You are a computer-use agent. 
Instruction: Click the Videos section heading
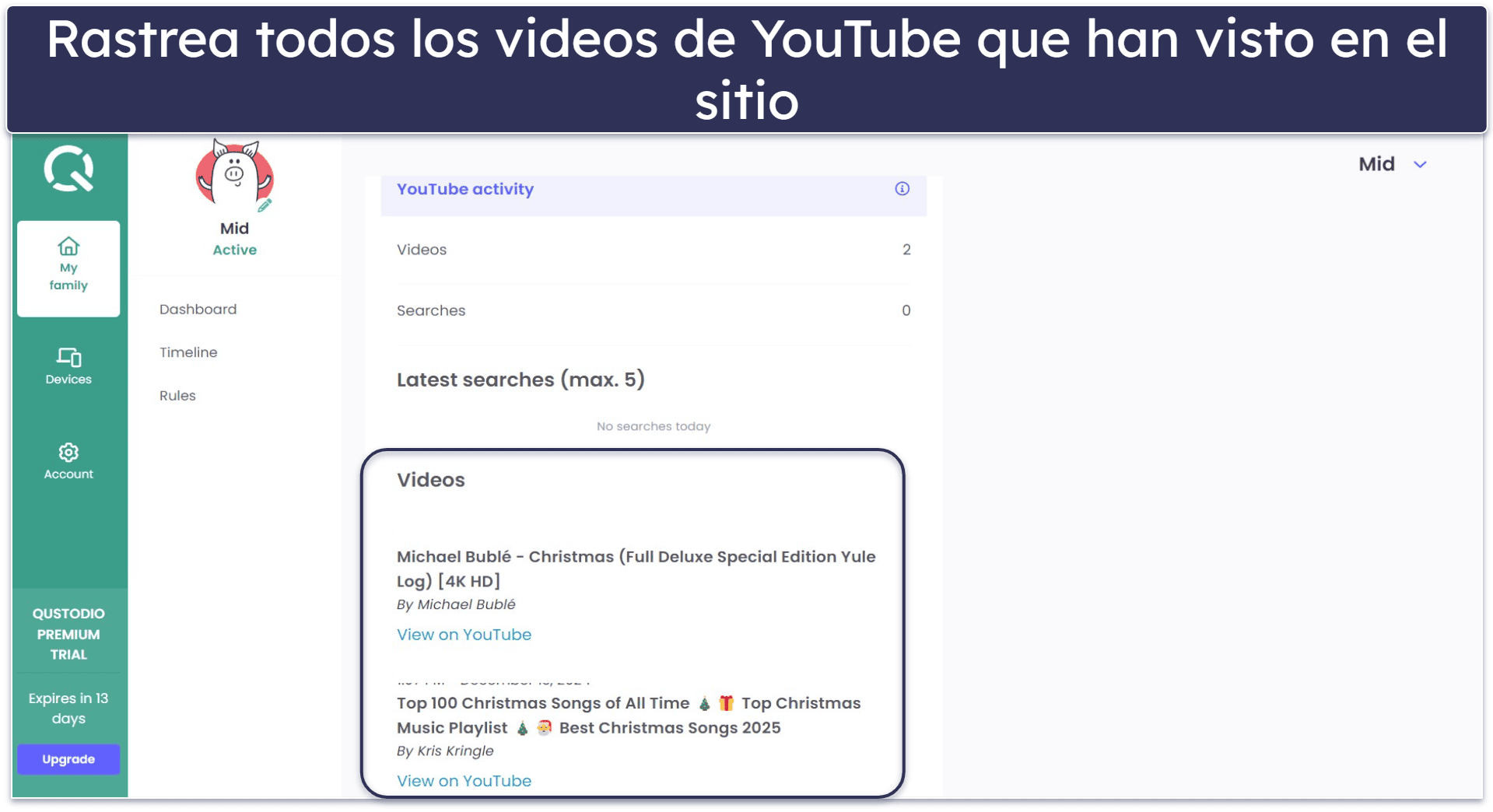pos(430,480)
